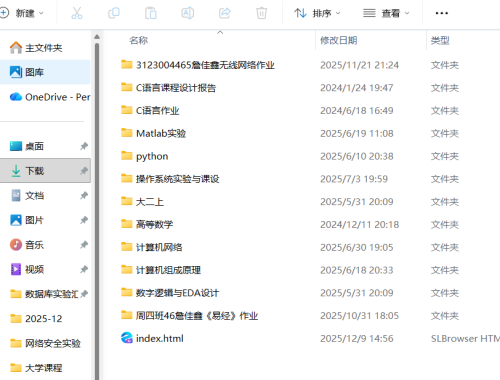The width and height of the screenshot is (500, 380).
Task: Select 主文件夹 in navigation pane
Action: [x=45, y=48]
